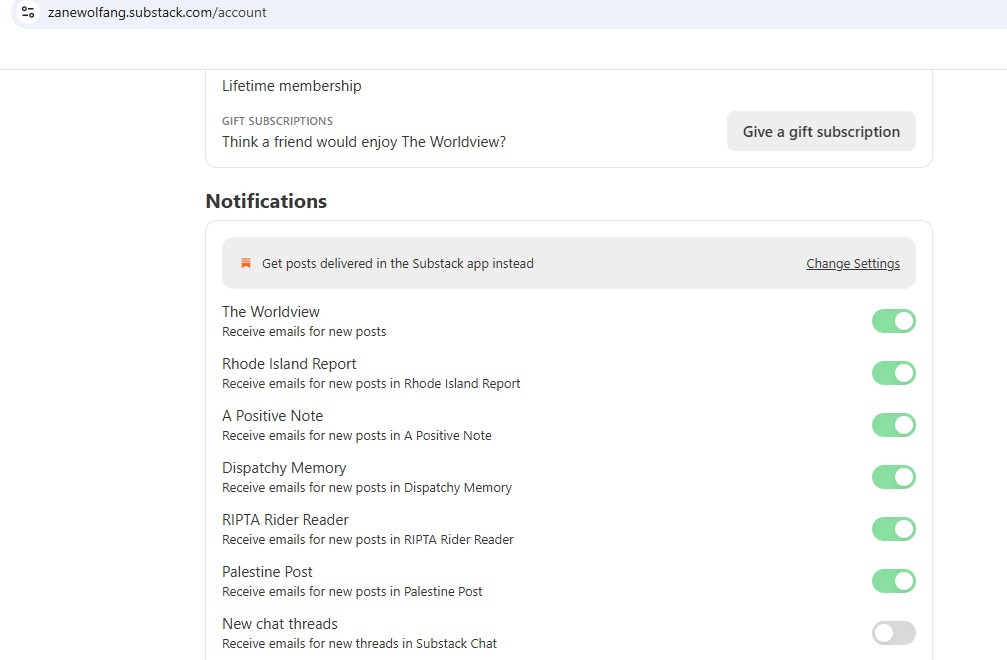Click the site information icon in address bar
This screenshot has height=660, width=1007.
(x=28, y=12)
